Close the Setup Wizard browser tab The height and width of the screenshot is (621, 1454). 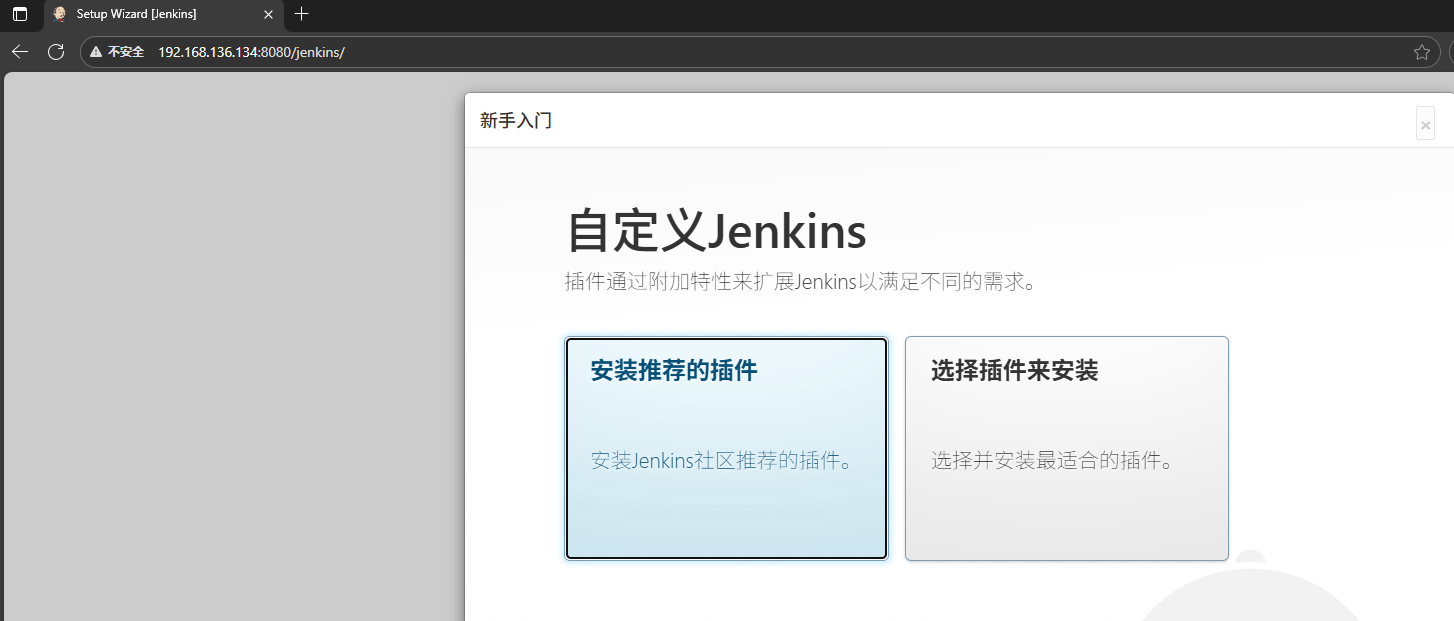[x=266, y=15]
